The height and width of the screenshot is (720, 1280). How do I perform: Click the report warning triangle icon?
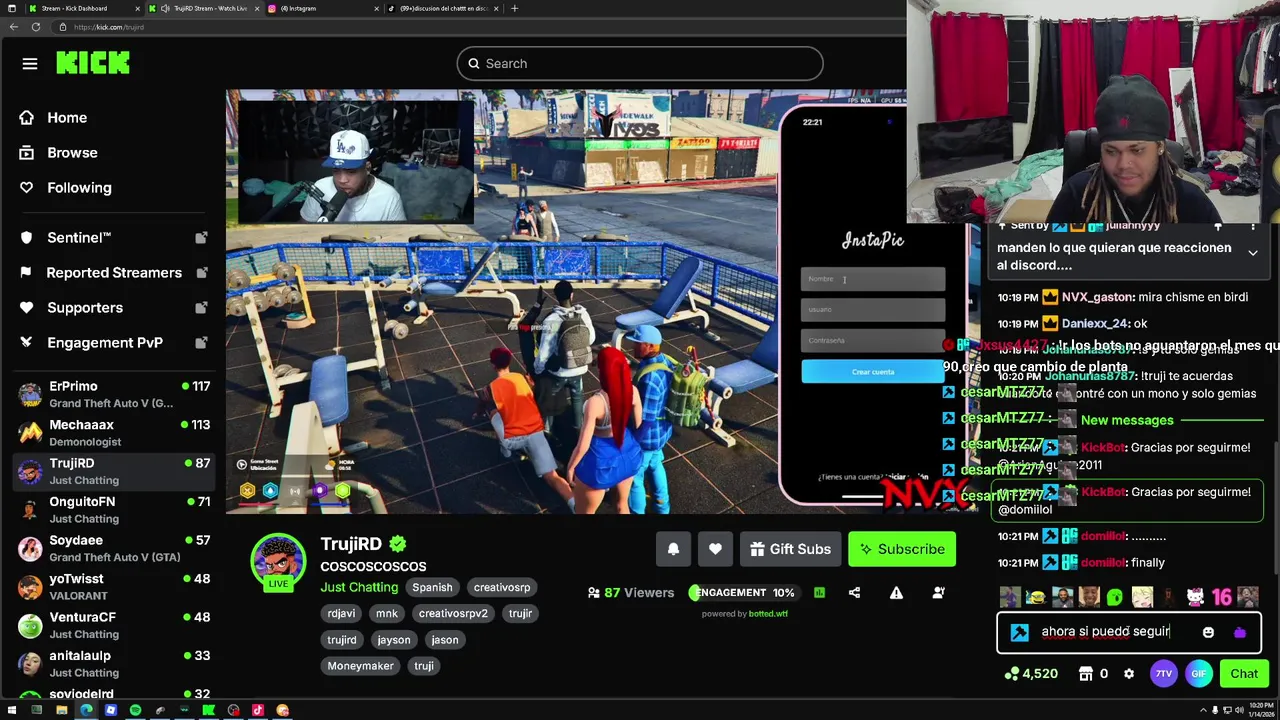[896, 593]
